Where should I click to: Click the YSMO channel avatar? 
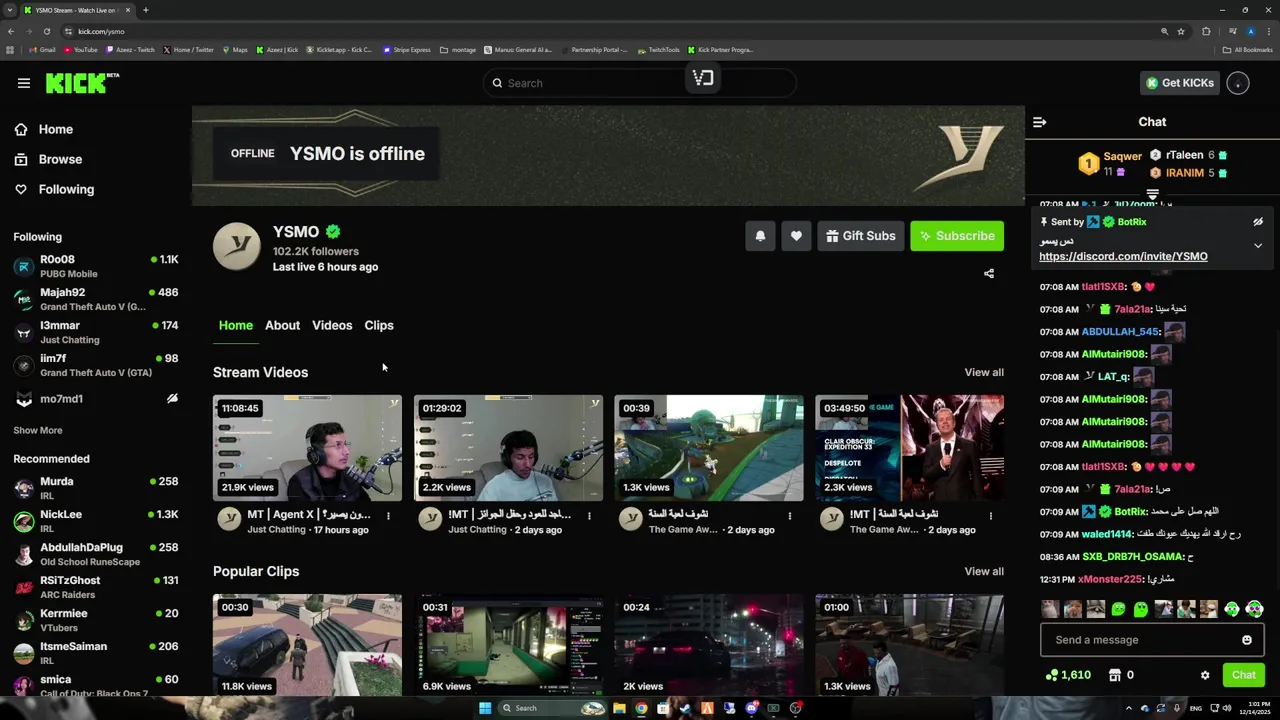click(237, 246)
